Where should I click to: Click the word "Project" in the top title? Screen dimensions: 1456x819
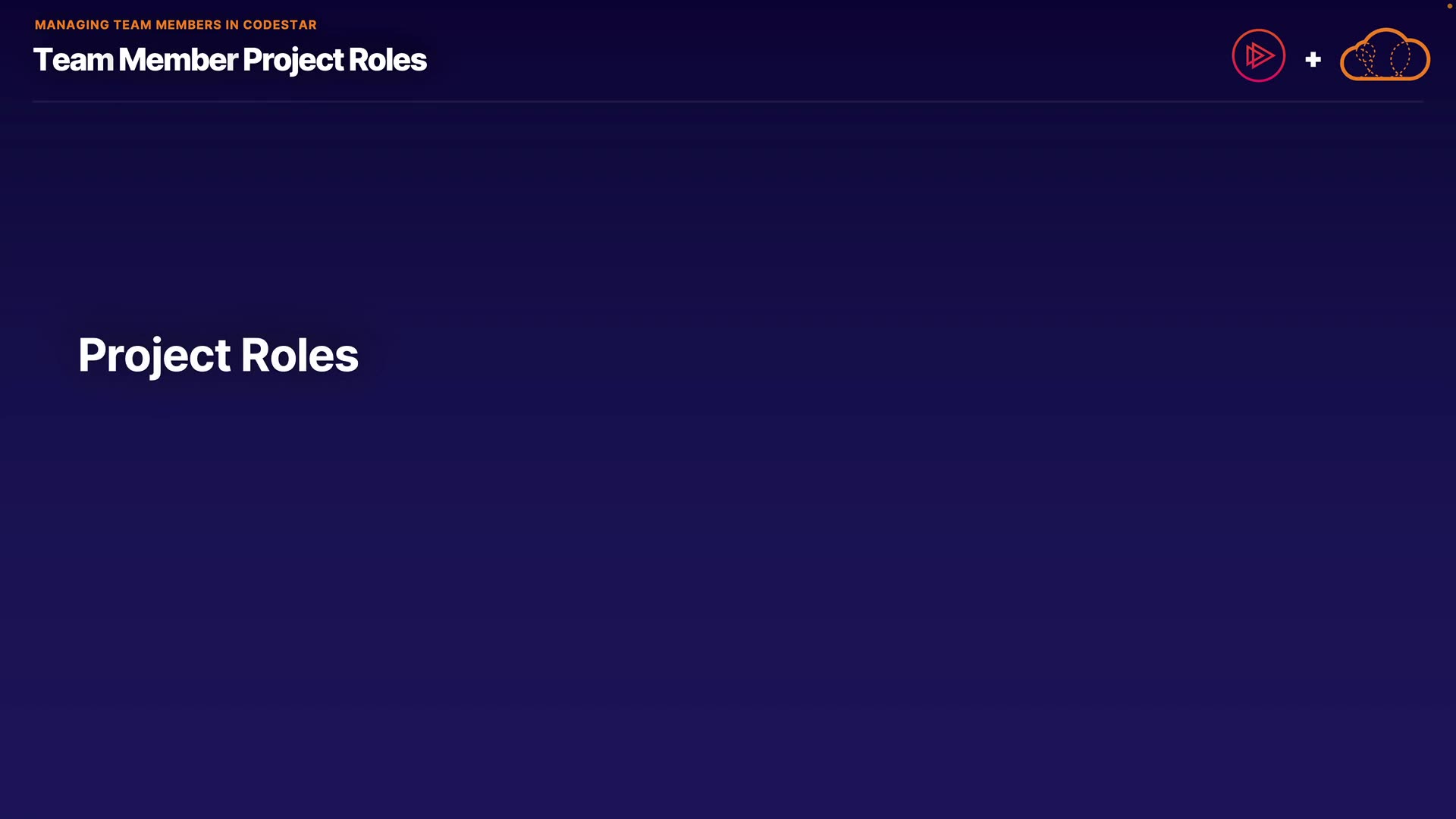(293, 60)
